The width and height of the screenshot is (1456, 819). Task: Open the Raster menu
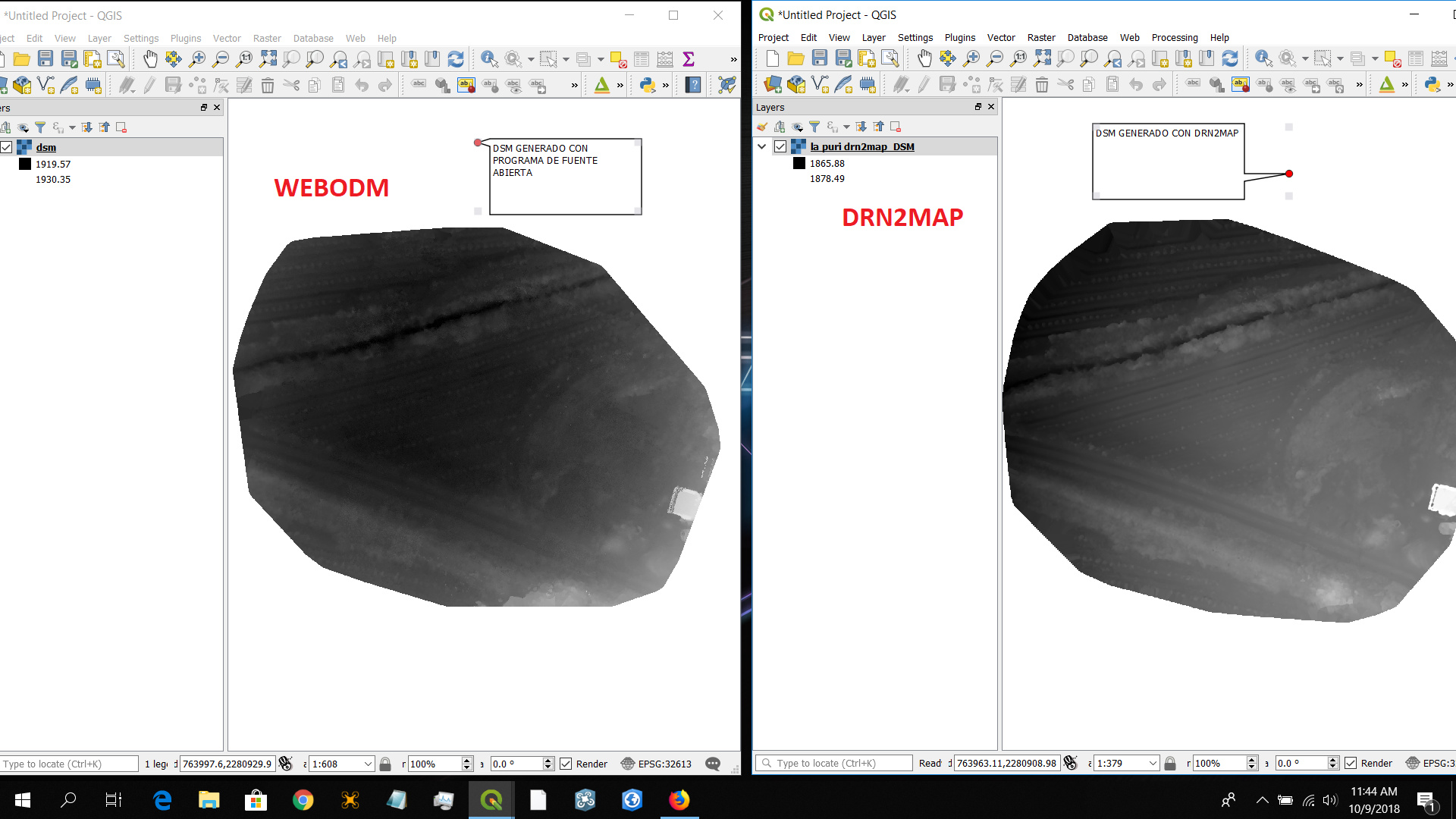click(x=1041, y=37)
